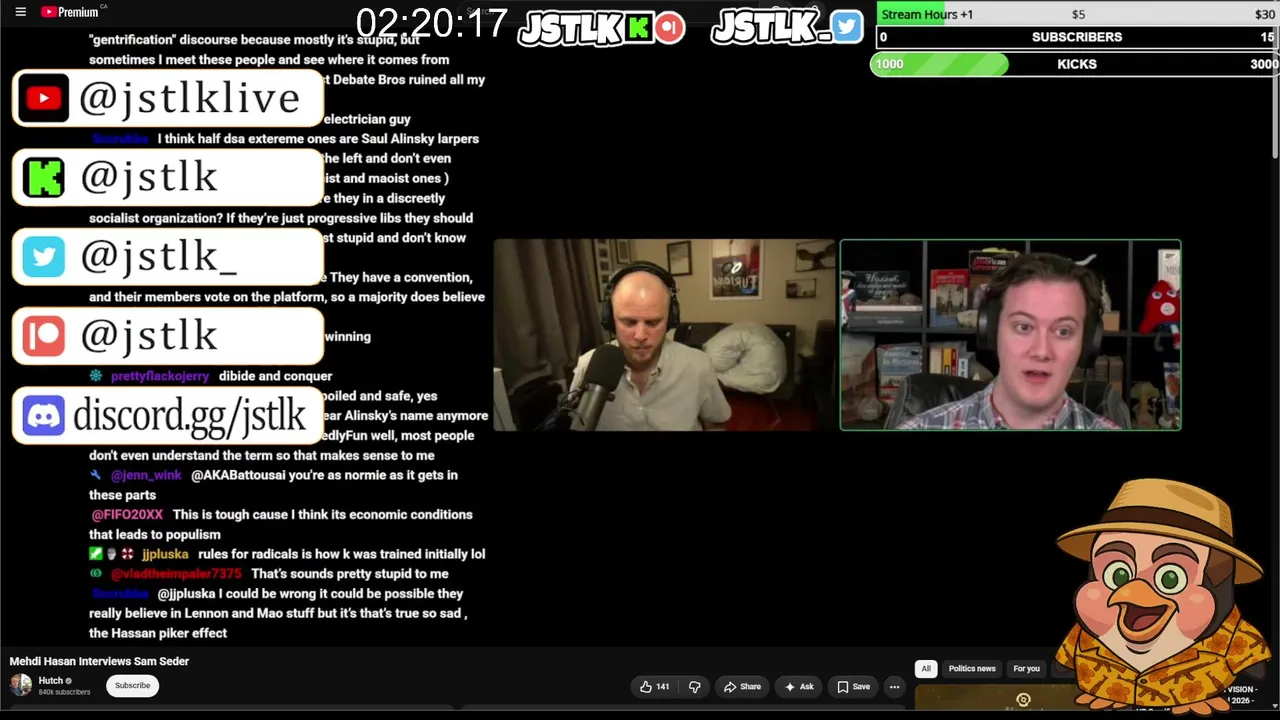Click the bald host's webcam feed

664,335
